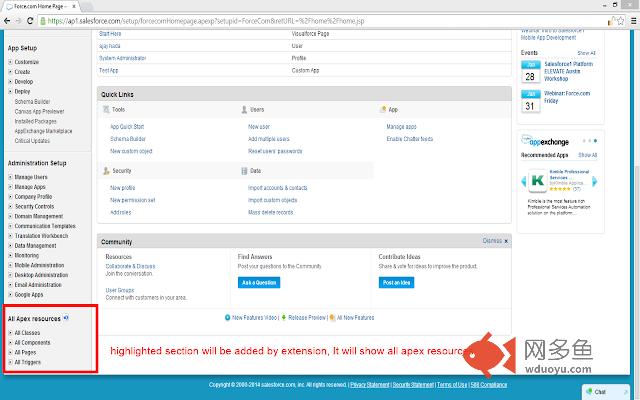Open Enable Chatter feeds link
640x400 pixels.
(x=409, y=139)
